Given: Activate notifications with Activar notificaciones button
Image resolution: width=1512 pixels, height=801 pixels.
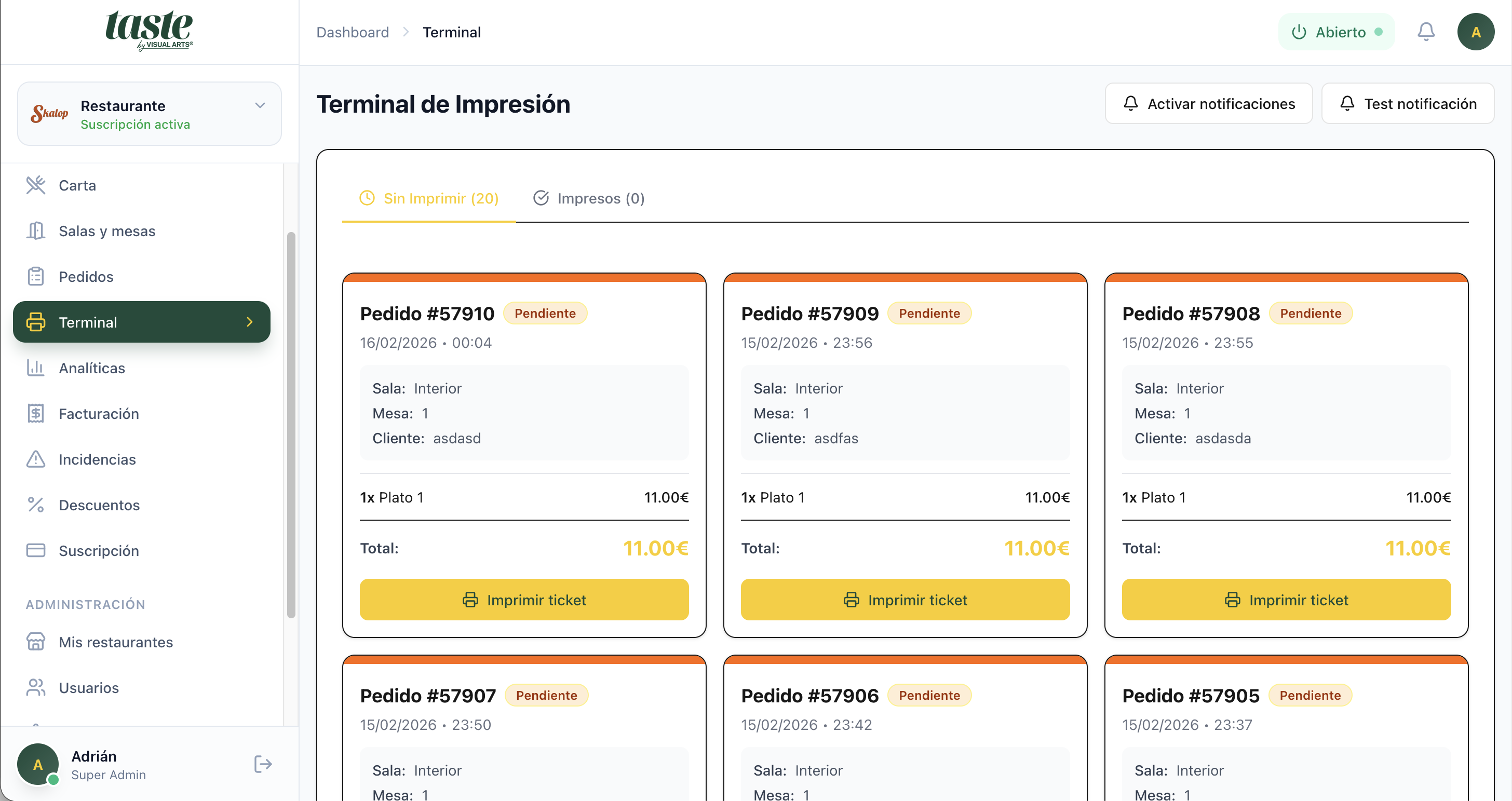Looking at the screenshot, I should click(1208, 104).
